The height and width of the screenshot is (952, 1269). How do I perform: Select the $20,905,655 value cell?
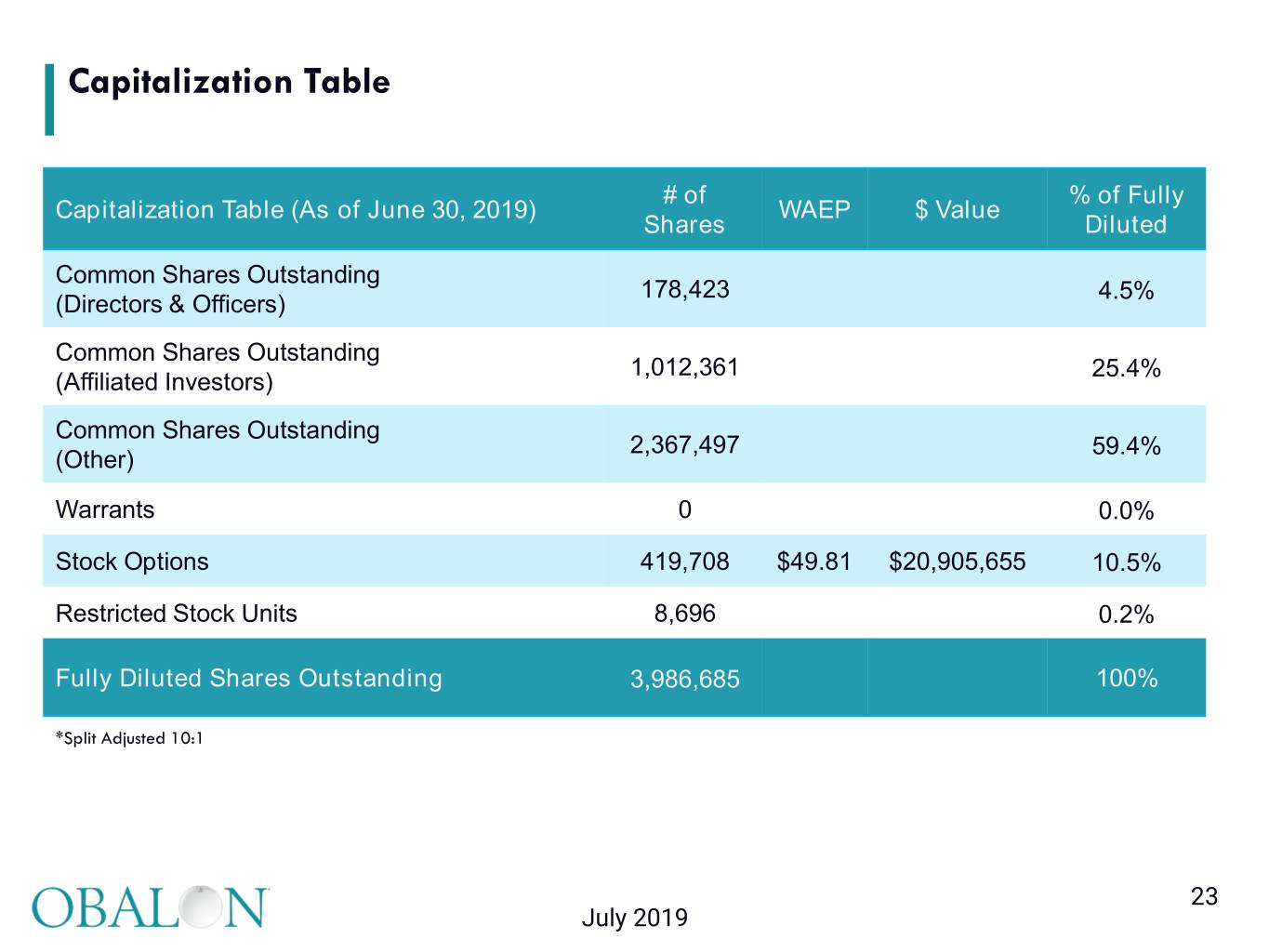tap(957, 562)
